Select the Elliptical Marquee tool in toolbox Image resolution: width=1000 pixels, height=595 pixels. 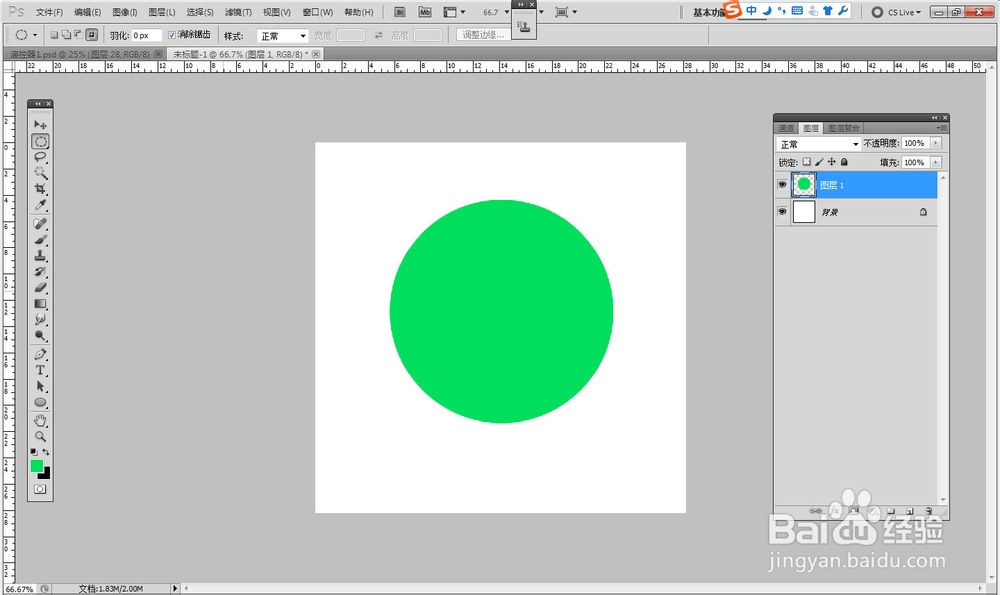40,141
